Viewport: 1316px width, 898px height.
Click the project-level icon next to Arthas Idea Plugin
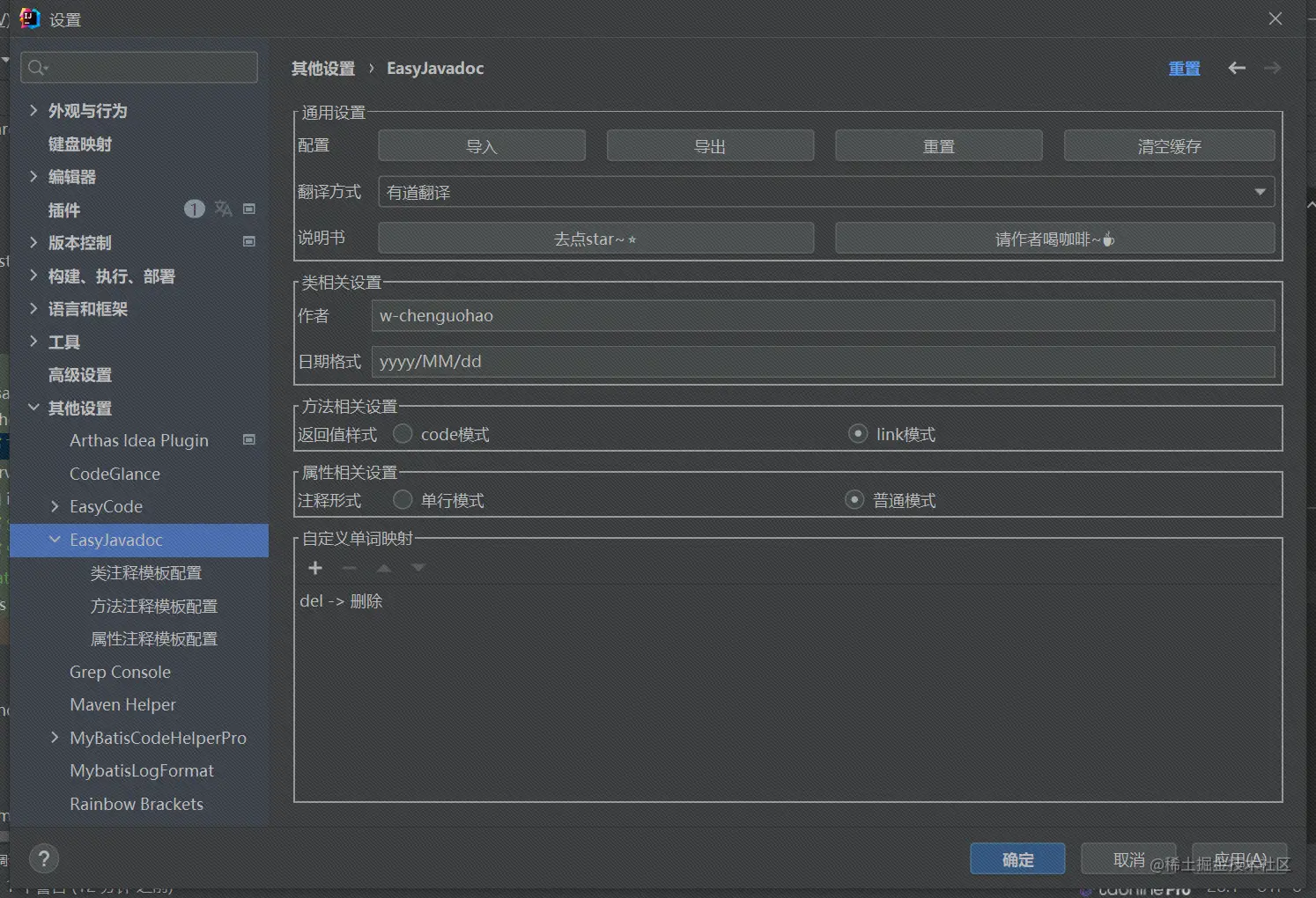click(x=249, y=439)
